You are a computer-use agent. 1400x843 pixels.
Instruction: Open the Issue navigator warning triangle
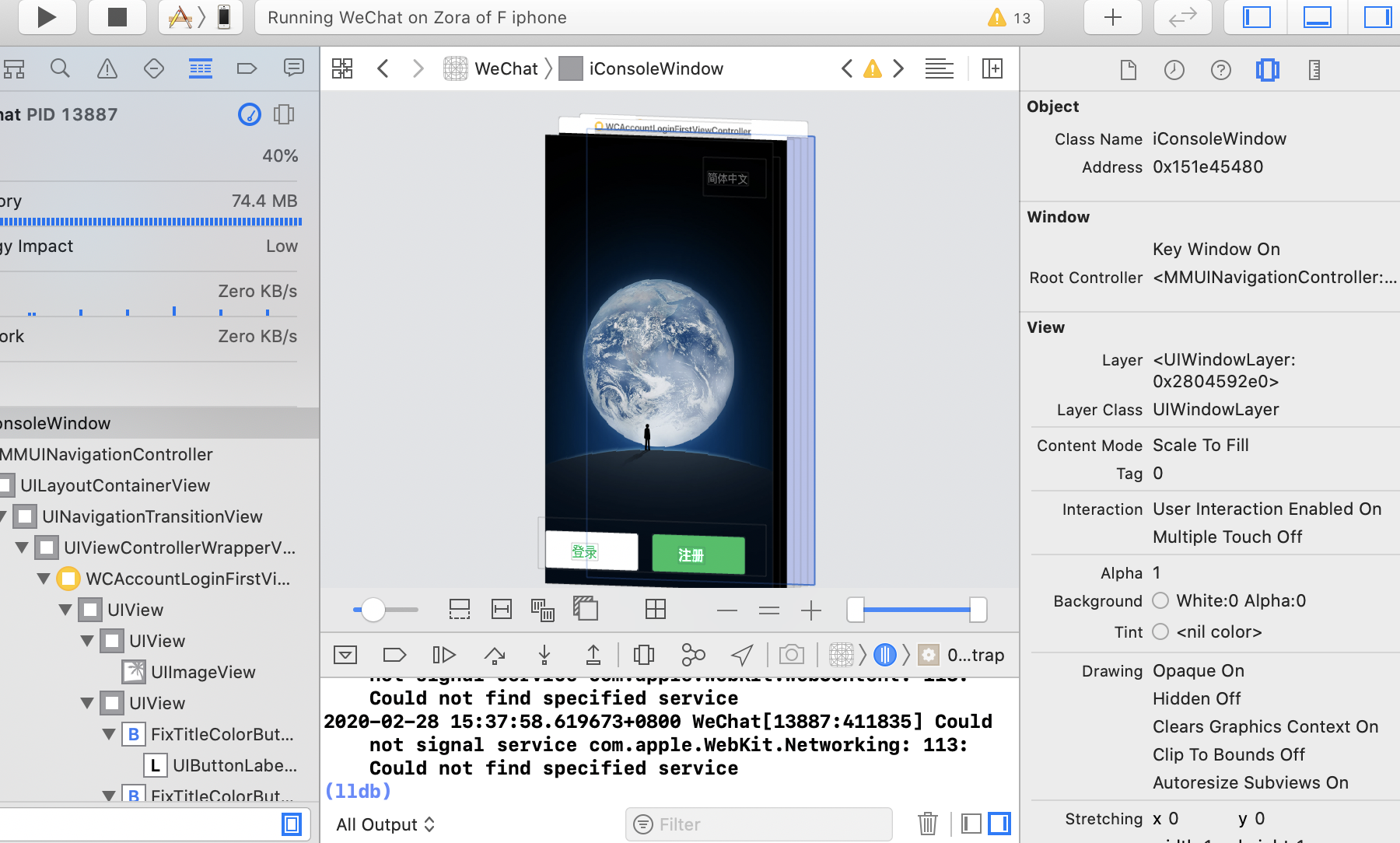pos(107,68)
